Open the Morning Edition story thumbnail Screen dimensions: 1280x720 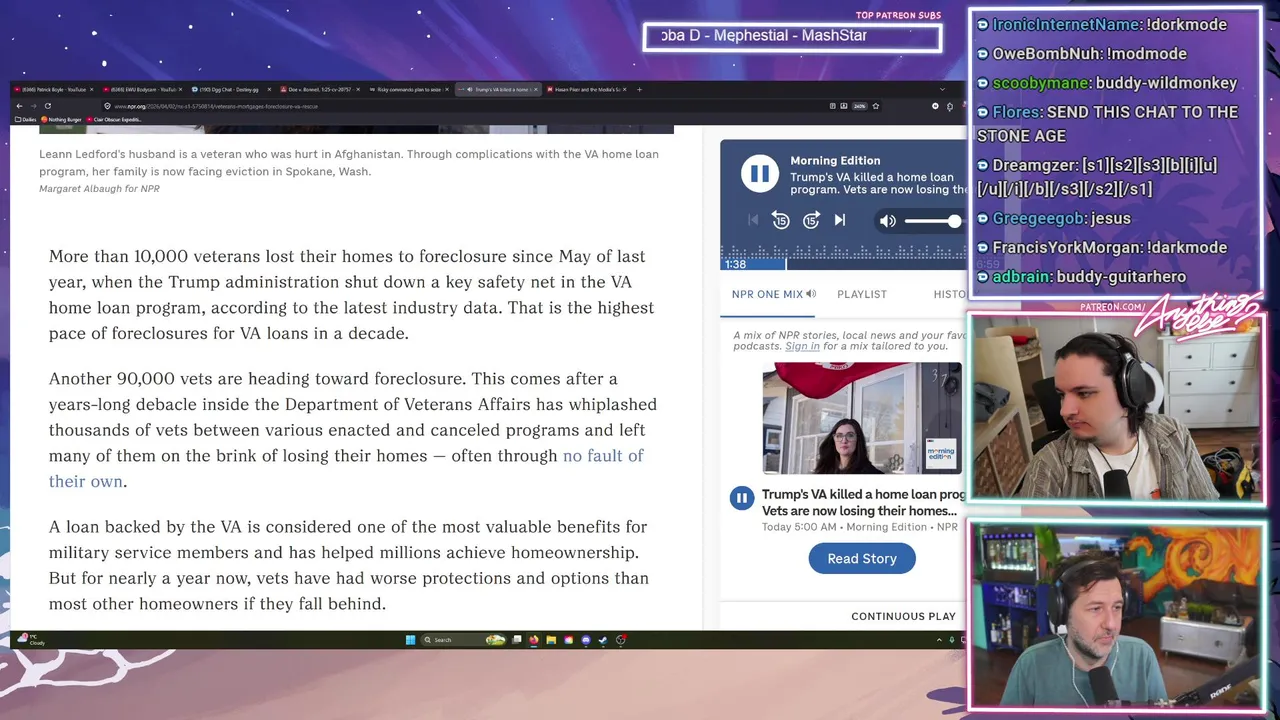(862, 418)
